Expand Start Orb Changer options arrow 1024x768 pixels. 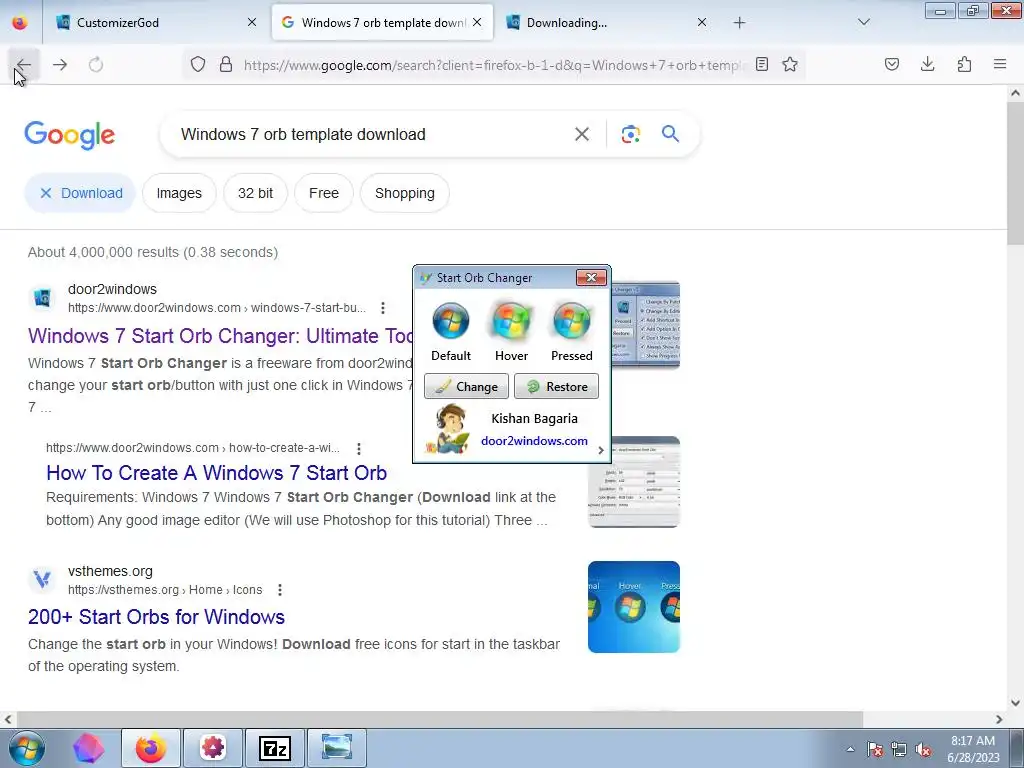(x=601, y=450)
